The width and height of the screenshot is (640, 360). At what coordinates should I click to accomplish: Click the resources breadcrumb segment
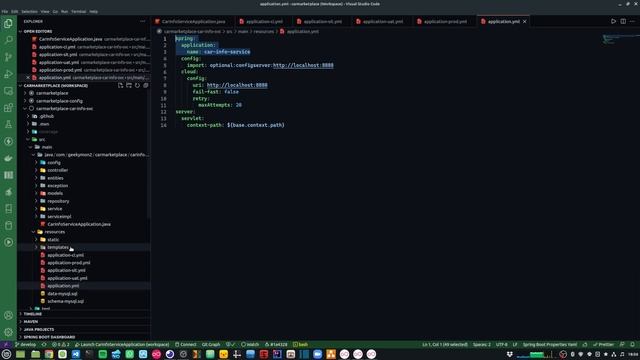pyautogui.click(x=263, y=31)
